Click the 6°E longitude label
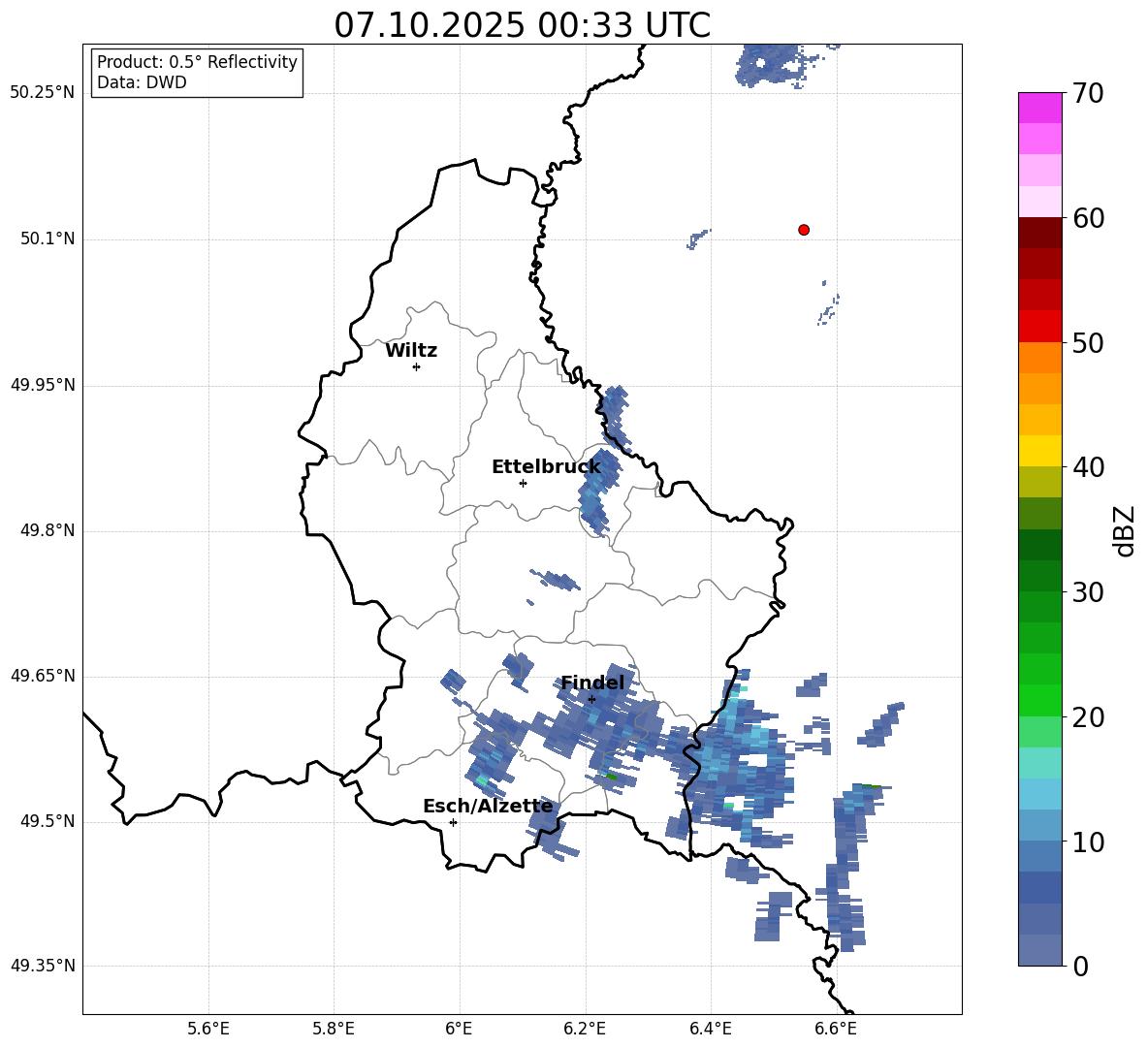This screenshot has width=1148, height=1048. [459, 1029]
